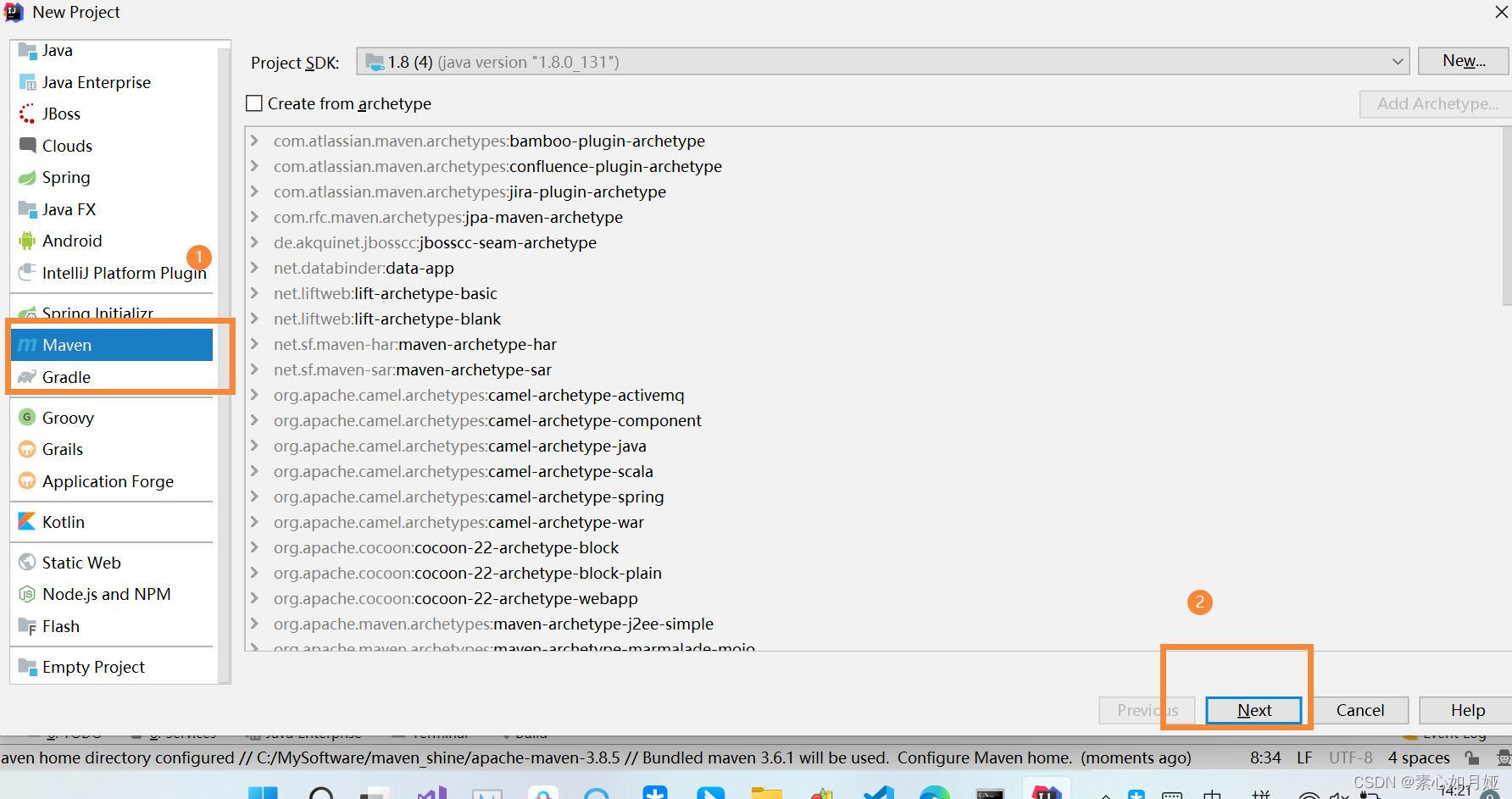1512x799 pixels.
Task: Expand jira-plugin-archetype node
Action: [x=254, y=191]
